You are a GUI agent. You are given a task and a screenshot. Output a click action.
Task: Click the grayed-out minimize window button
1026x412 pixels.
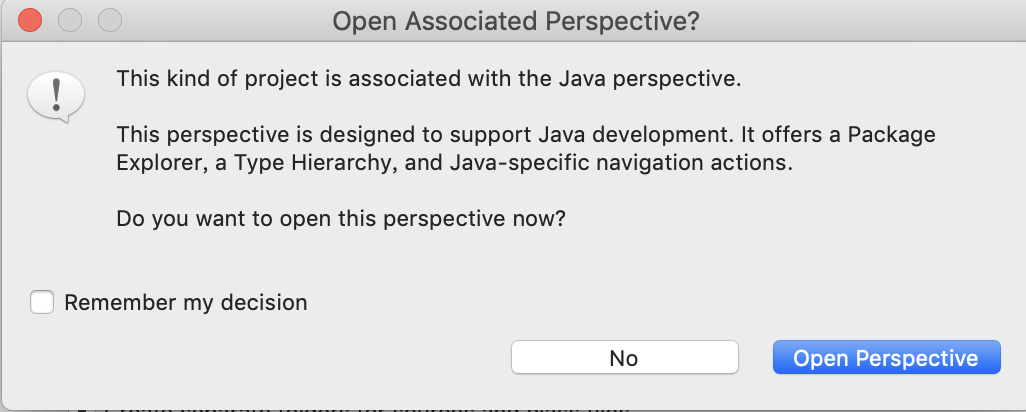(x=70, y=20)
